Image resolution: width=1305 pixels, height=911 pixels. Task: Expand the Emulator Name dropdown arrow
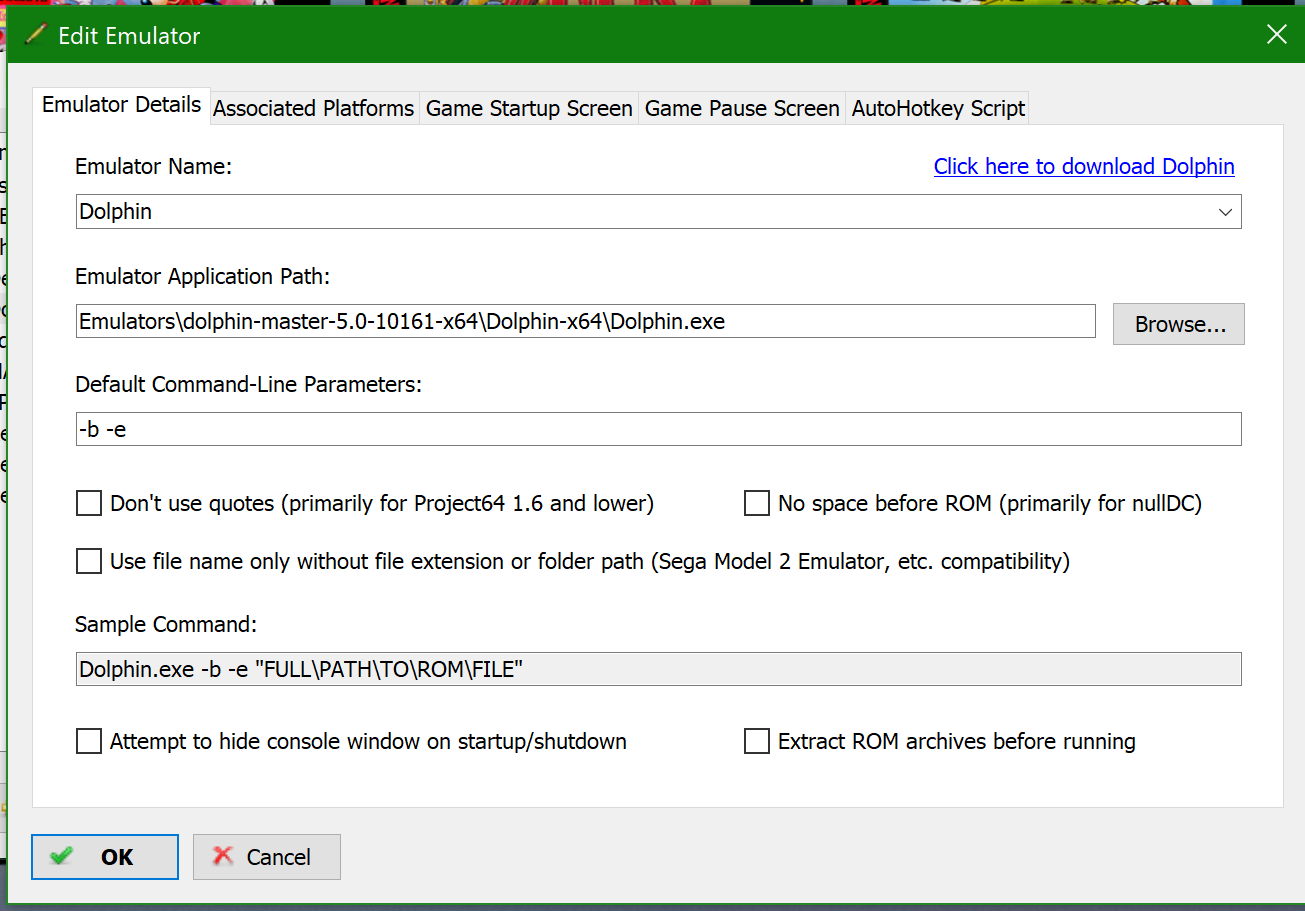(1225, 212)
